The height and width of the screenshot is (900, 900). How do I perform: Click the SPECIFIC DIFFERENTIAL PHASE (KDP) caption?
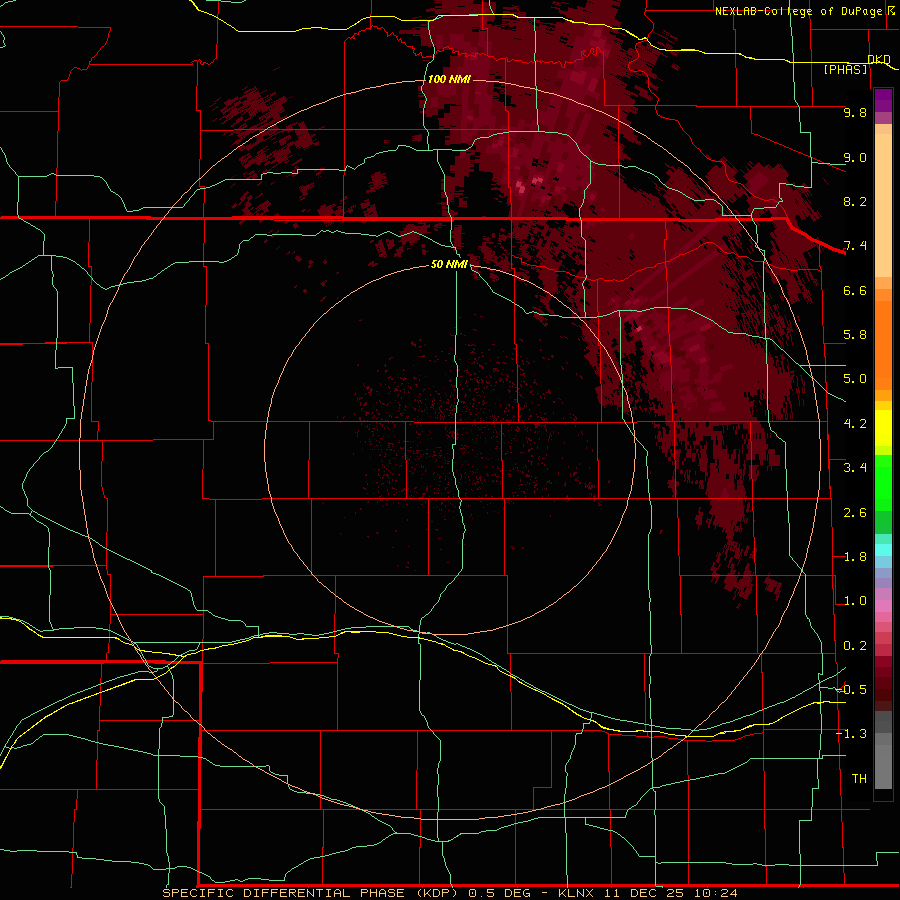(x=310, y=893)
